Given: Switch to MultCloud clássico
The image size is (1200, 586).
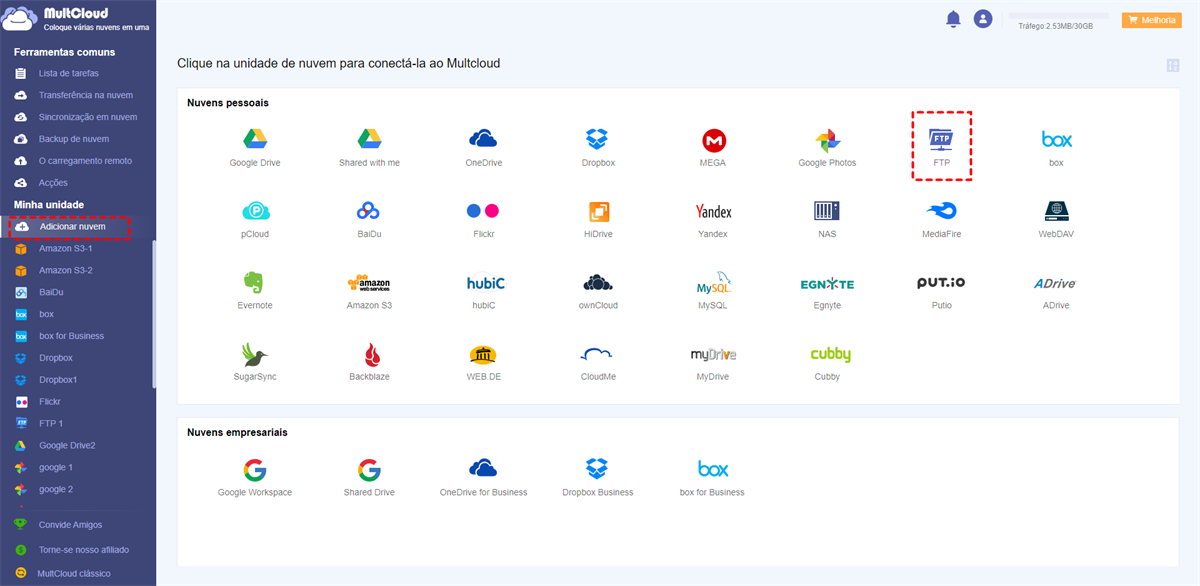Looking at the screenshot, I should 74,574.
